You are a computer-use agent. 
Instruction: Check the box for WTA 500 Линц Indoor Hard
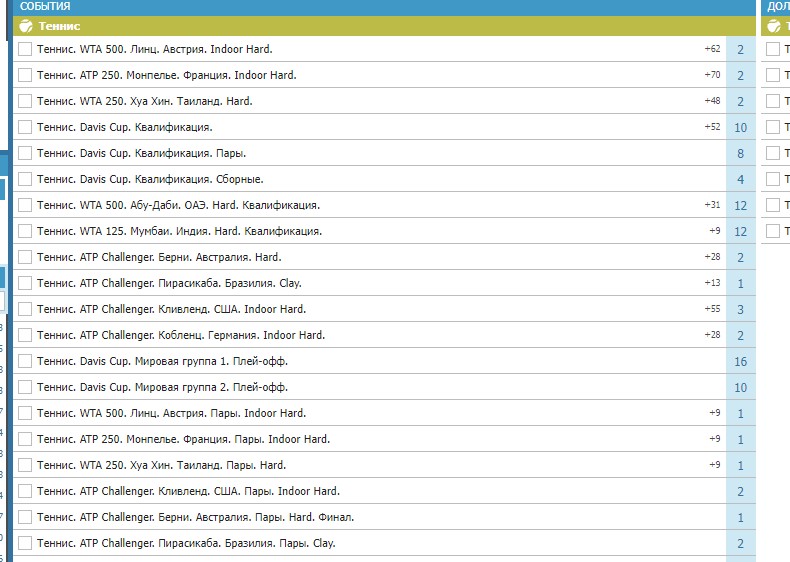(x=25, y=49)
